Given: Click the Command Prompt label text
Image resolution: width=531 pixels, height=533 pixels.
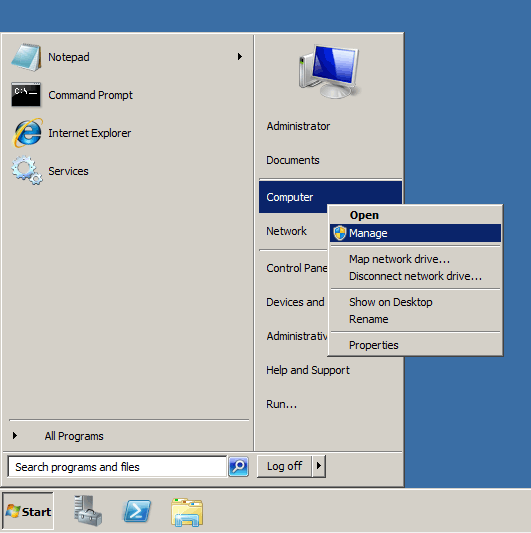Looking at the screenshot, I should 90,95.
